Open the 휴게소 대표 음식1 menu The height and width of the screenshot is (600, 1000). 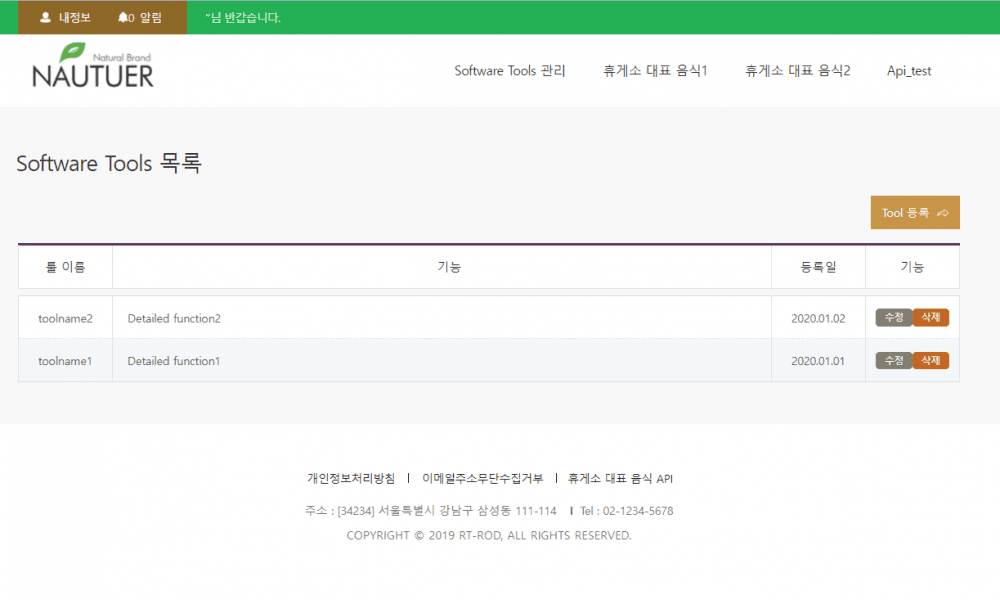(x=655, y=71)
